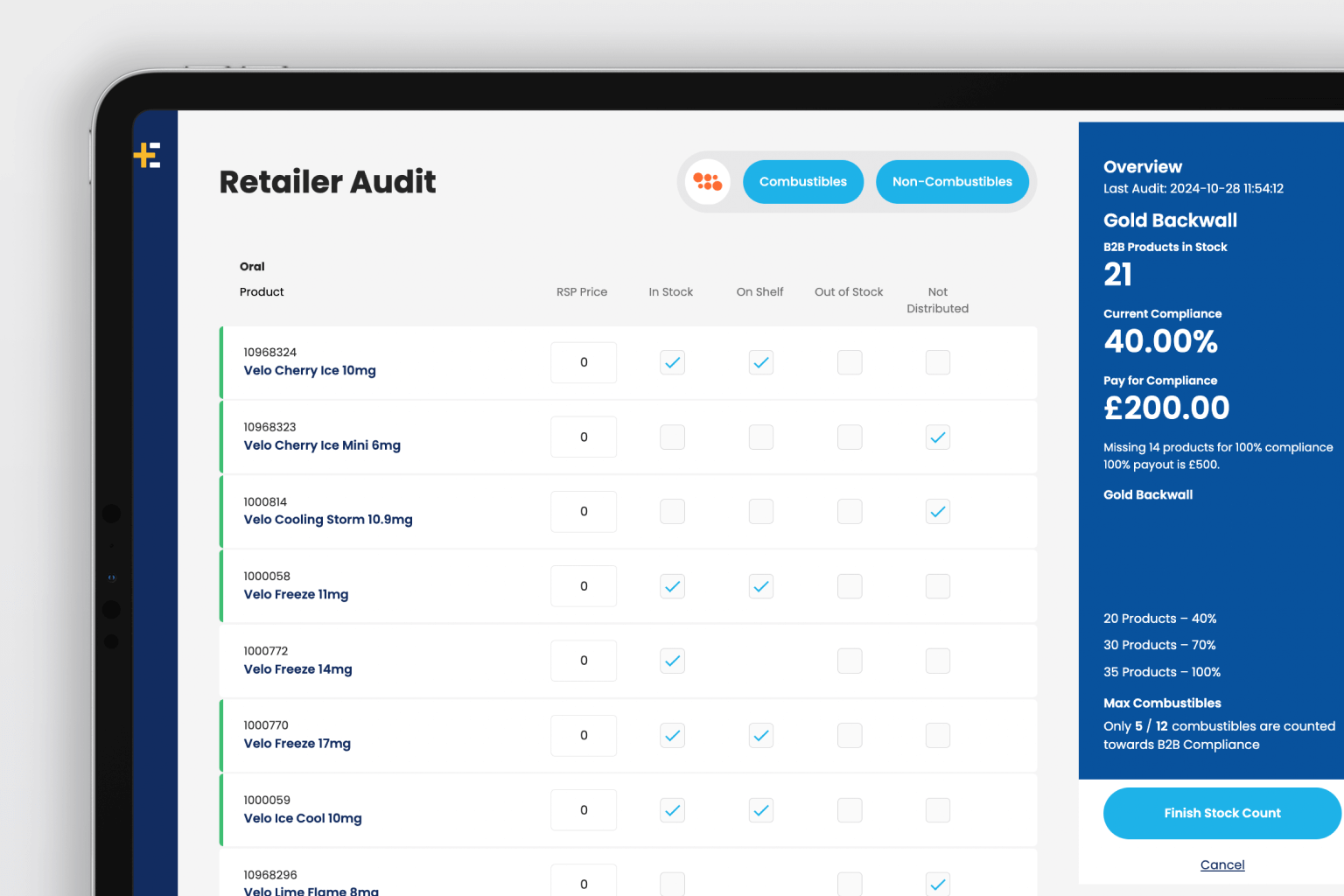The width and height of the screenshot is (1344, 896).
Task: Check In Stock for Velo Cooling Storm 10.9mg
Action: pos(672,511)
